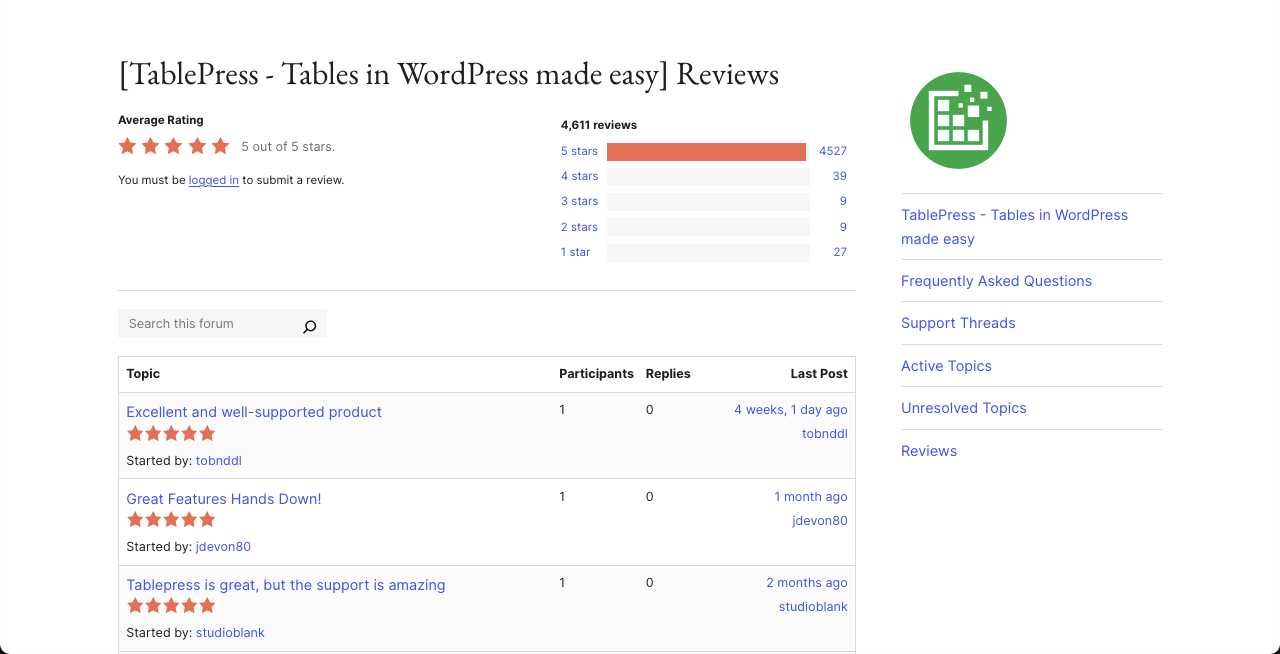Click the 4 stars progress bar
The image size is (1280, 654).
[x=708, y=176]
